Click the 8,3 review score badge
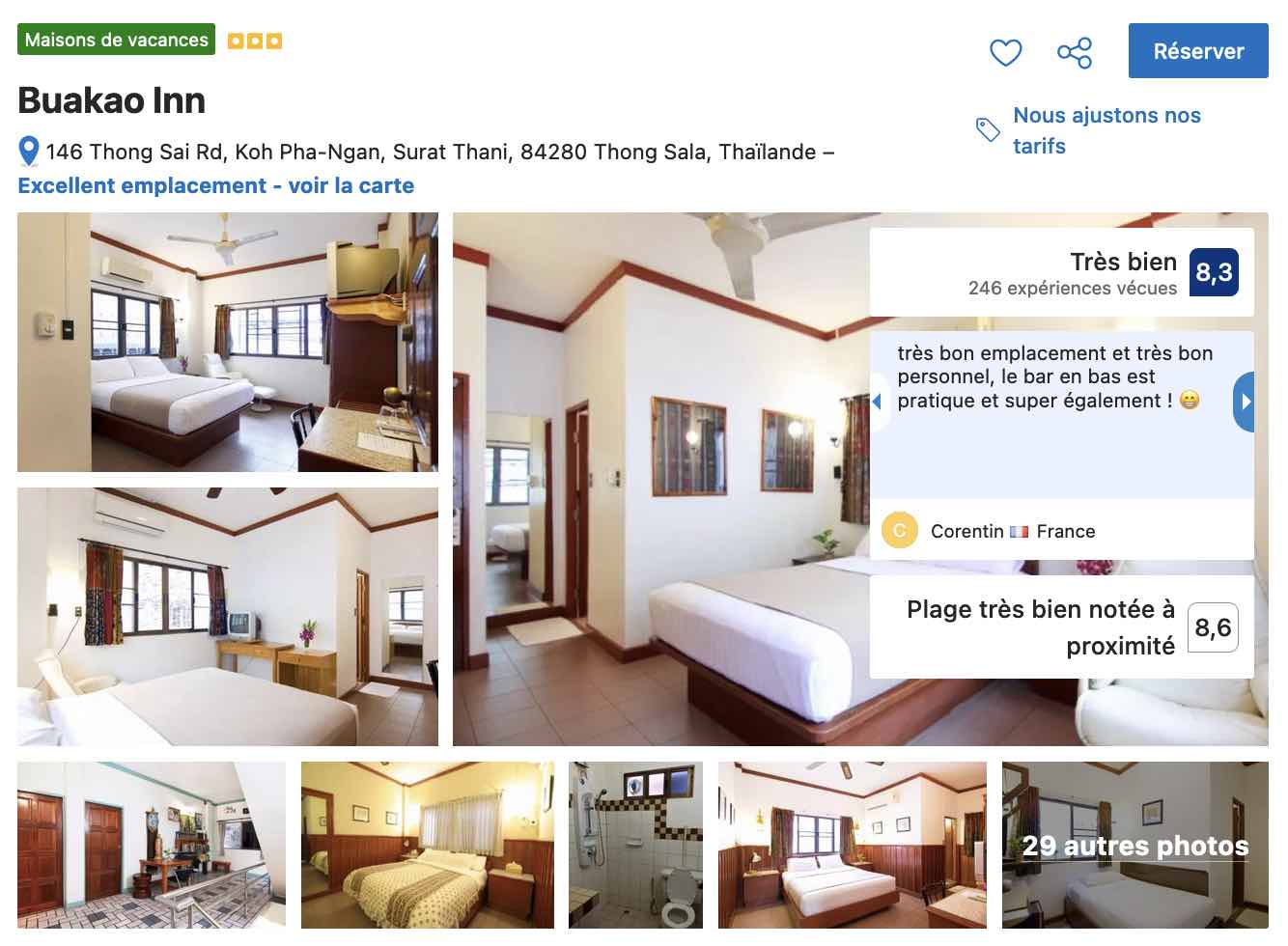 click(x=1214, y=272)
